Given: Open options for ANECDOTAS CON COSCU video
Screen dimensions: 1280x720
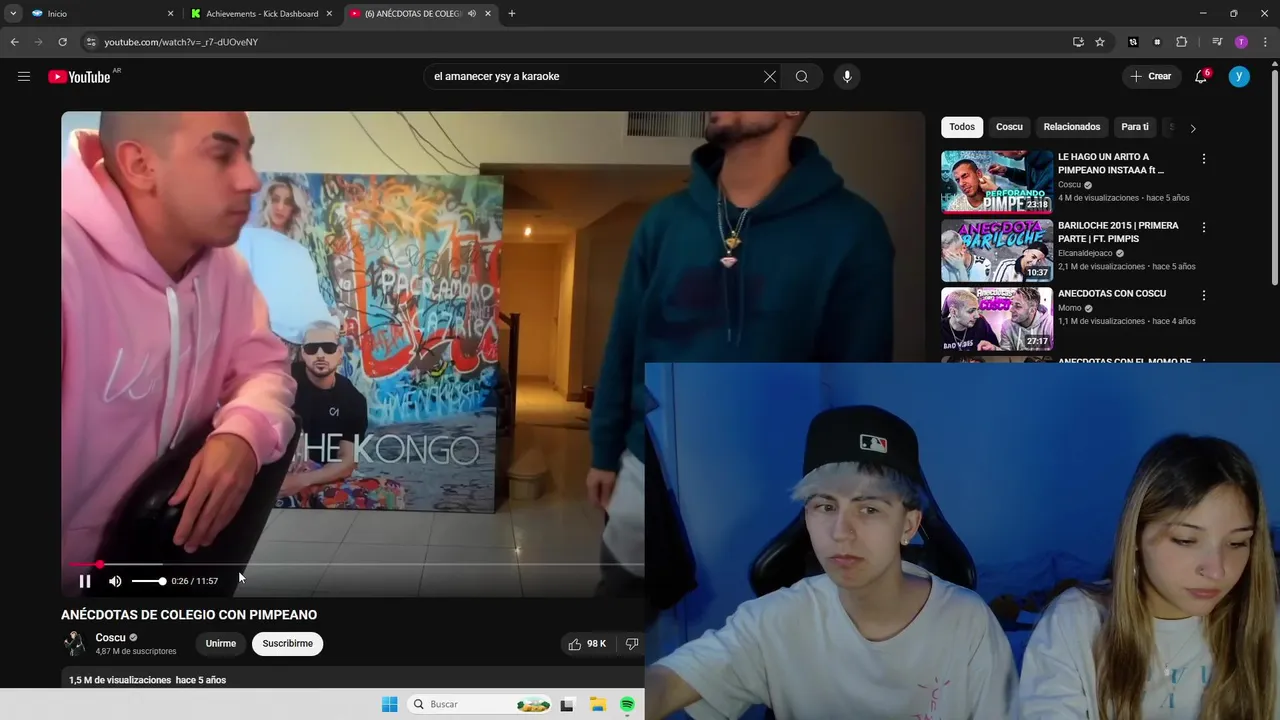Looking at the screenshot, I should click(x=1203, y=296).
